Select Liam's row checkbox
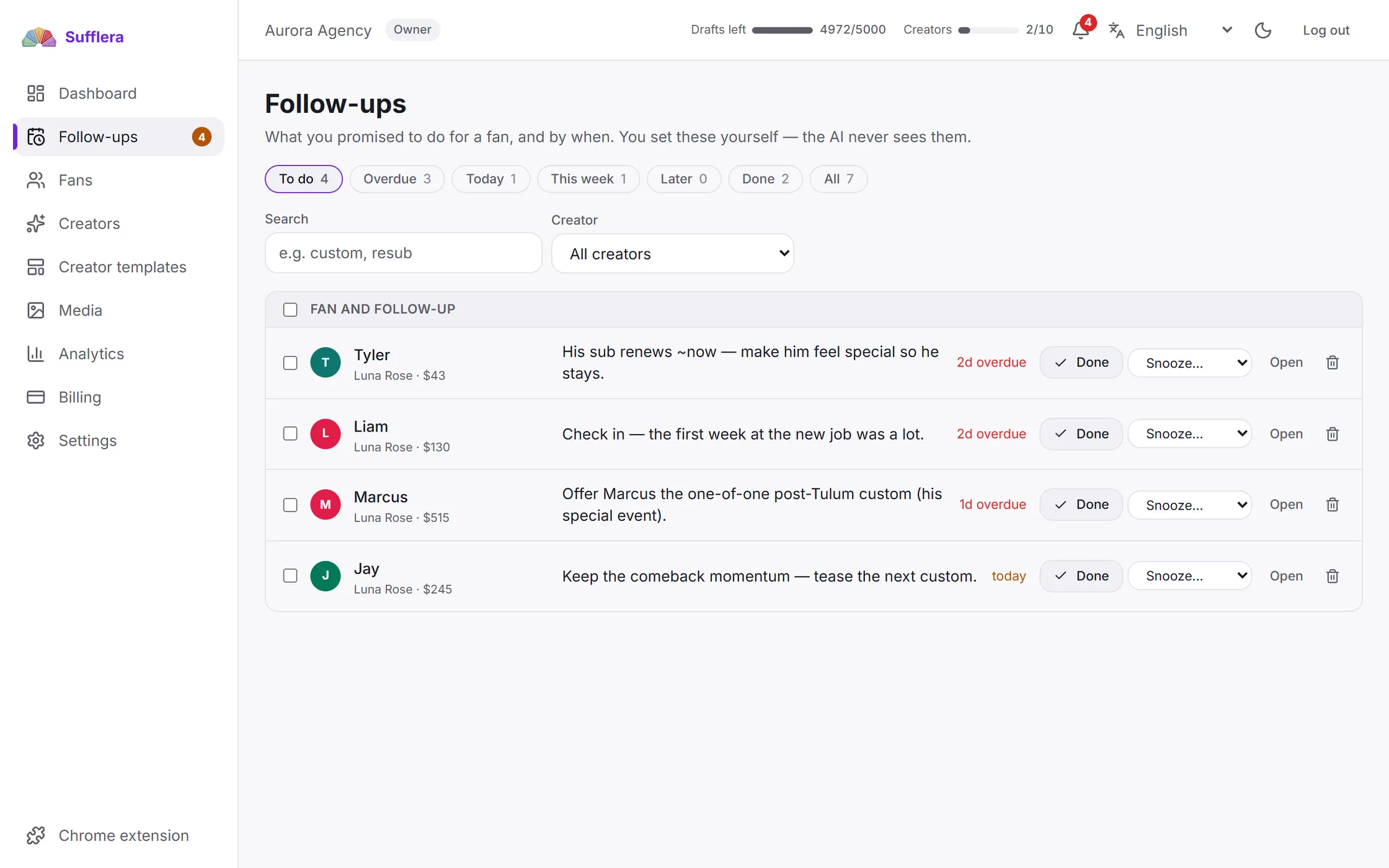The image size is (1389, 868). pyautogui.click(x=290, y=434)
